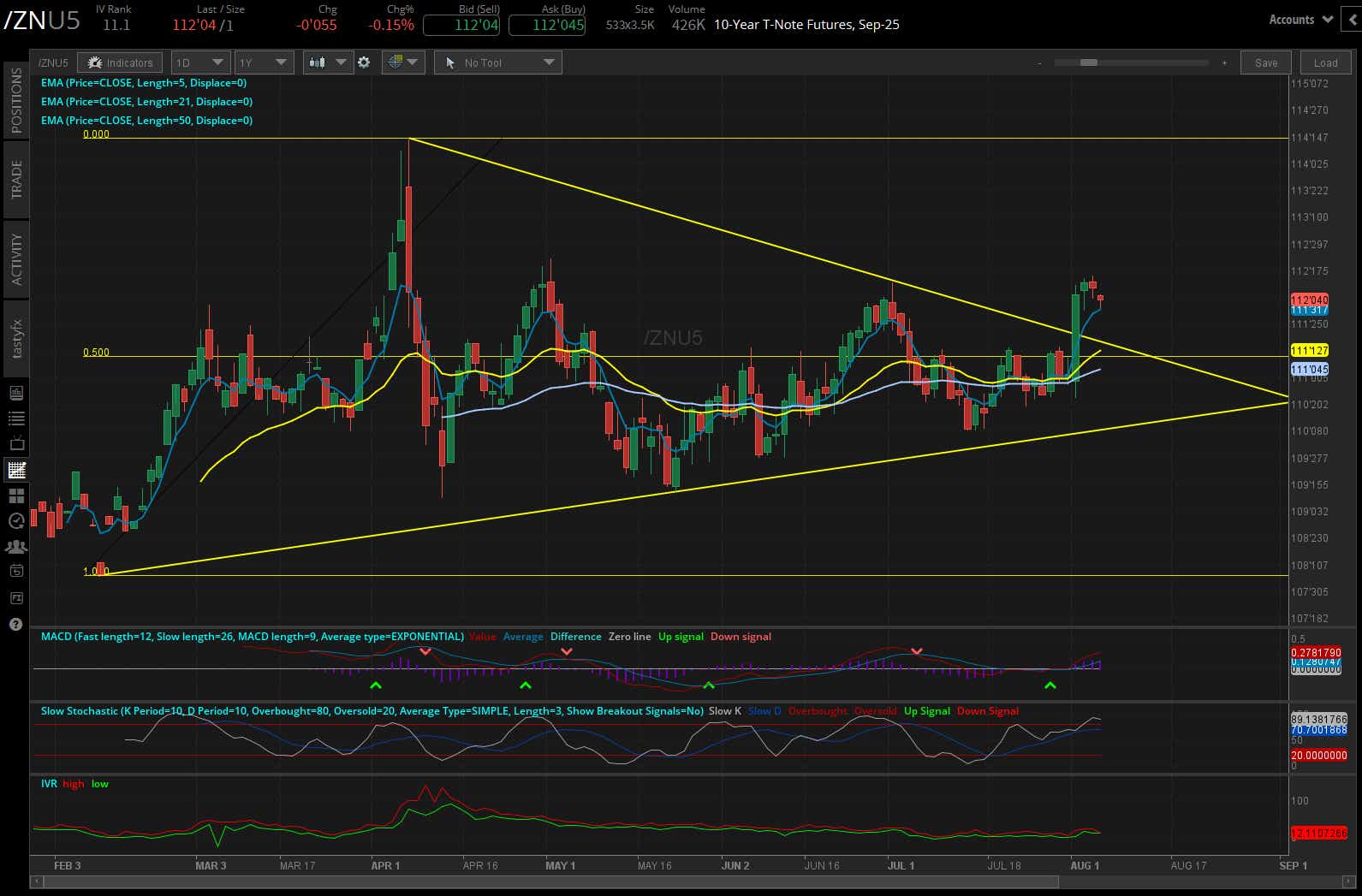Open the Accounts dropdown
This screenshot has height=896, width=1362.
click(x=1300, y=19)
